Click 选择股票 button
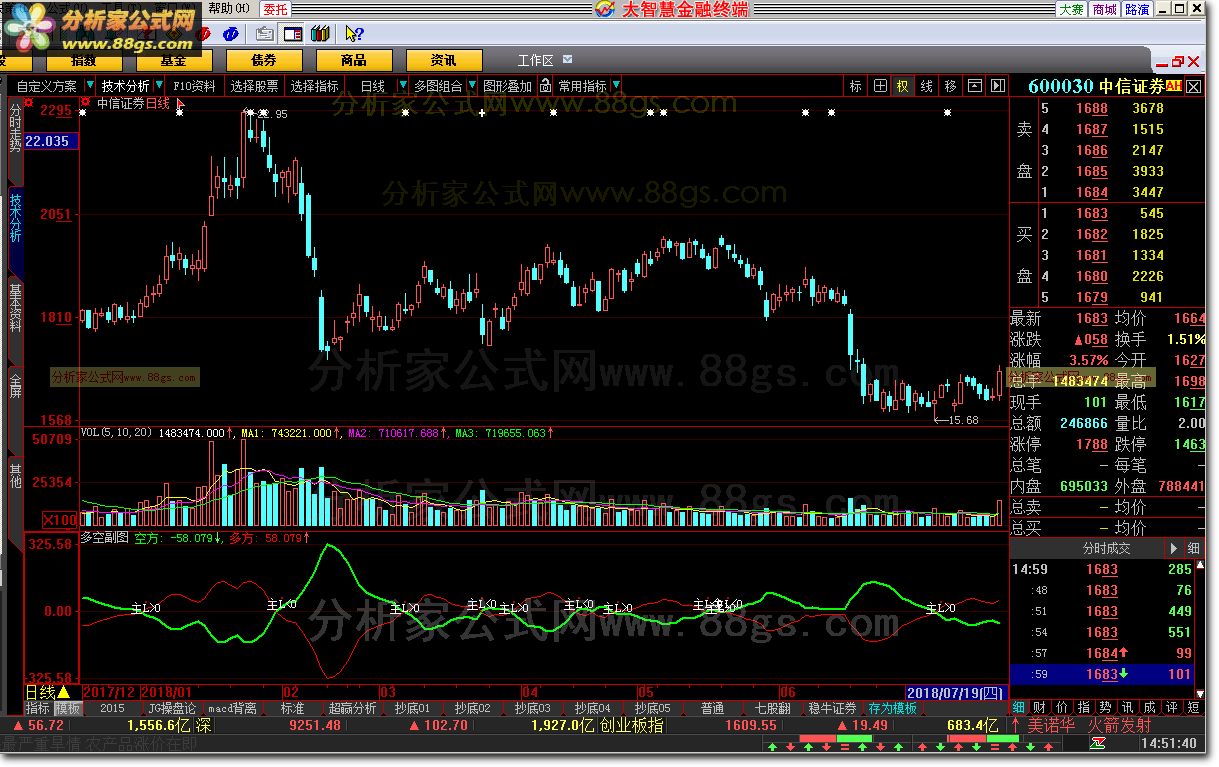This screenshot has width=1219, height=767. point(254,86)
